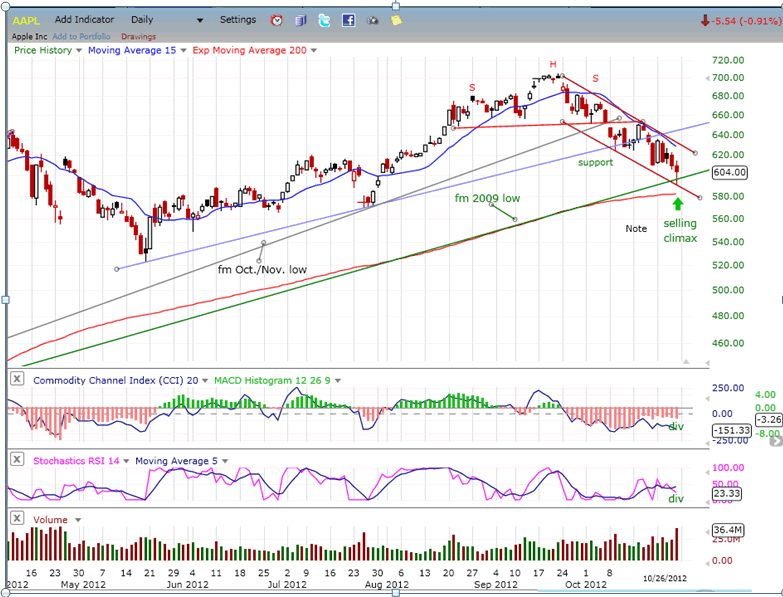Expand the Volume indicator dropdown arrow
The image size is (783, 597).
point(78,520)
